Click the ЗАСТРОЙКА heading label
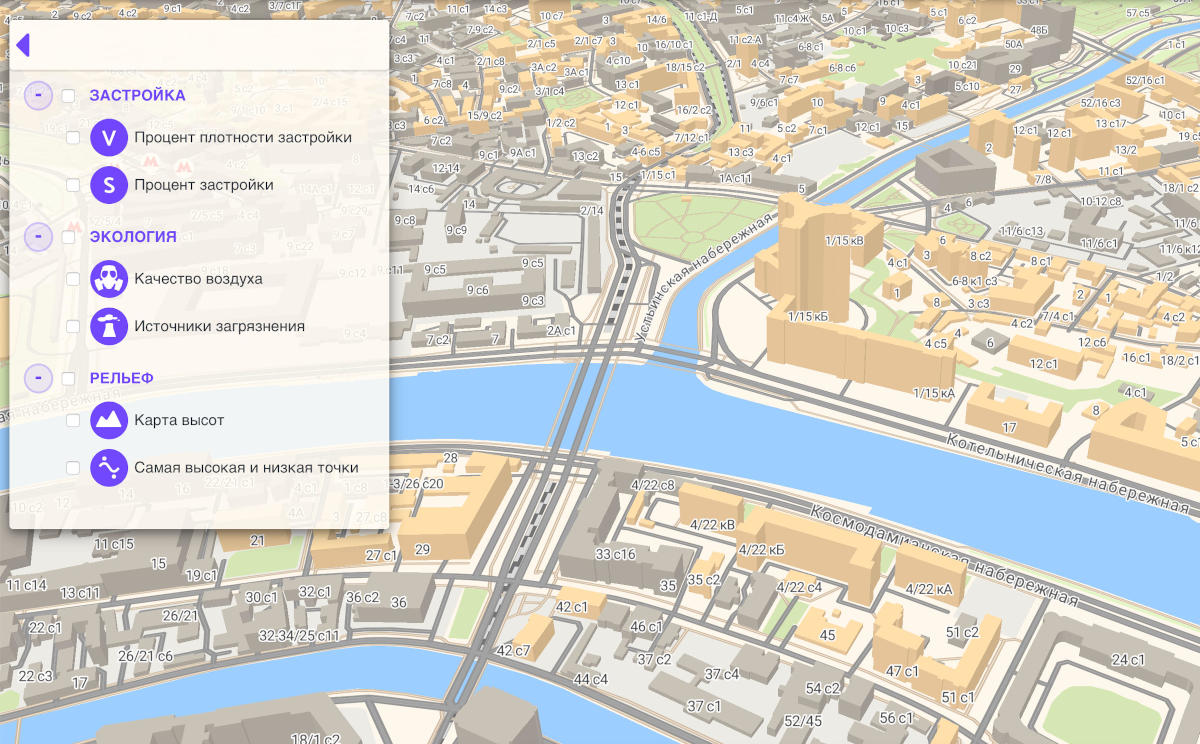The height and width of the screenshot is (744, 1200). coord(138,96)
